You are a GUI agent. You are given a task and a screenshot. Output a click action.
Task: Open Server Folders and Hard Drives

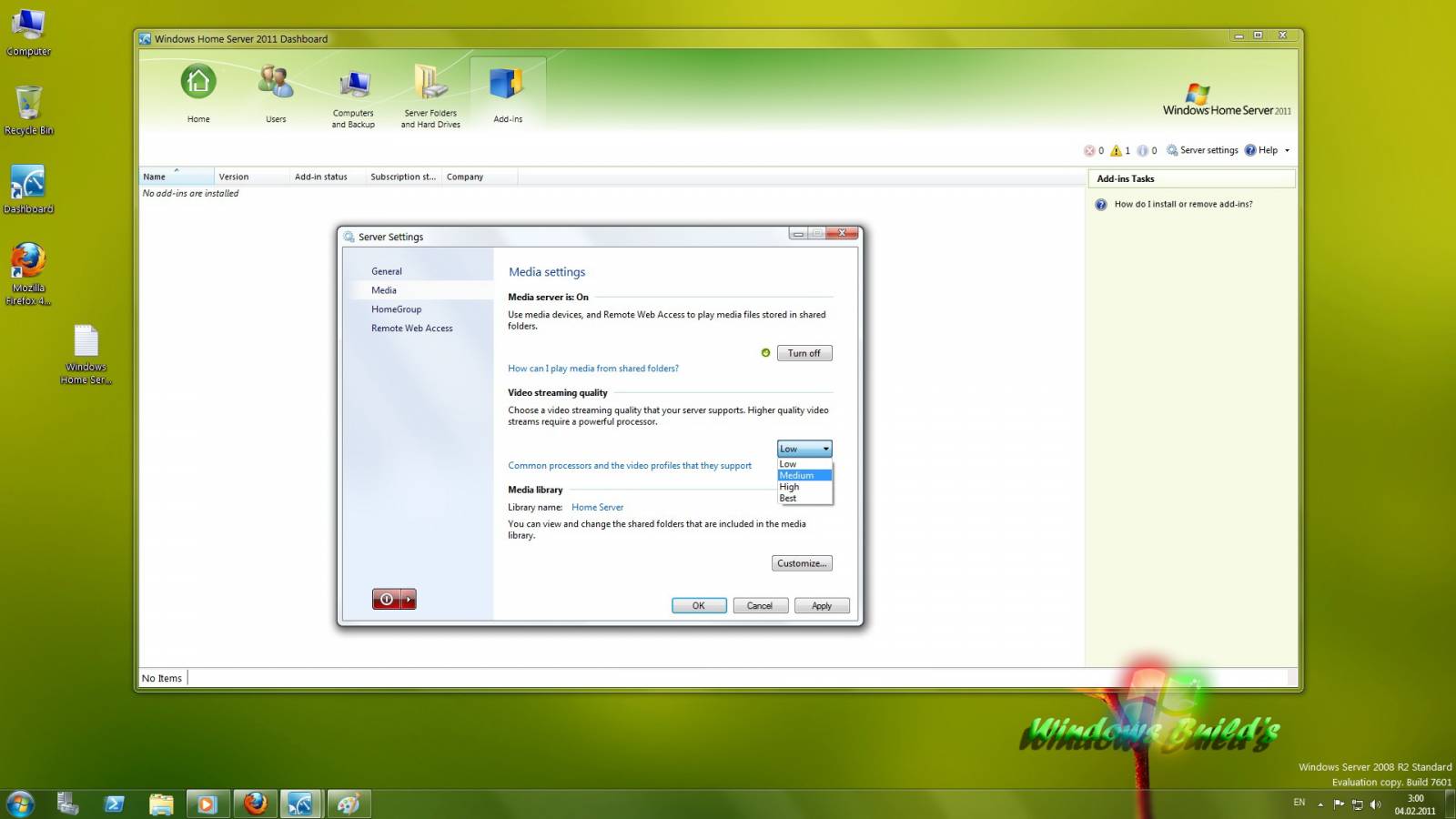coord(430,96)
